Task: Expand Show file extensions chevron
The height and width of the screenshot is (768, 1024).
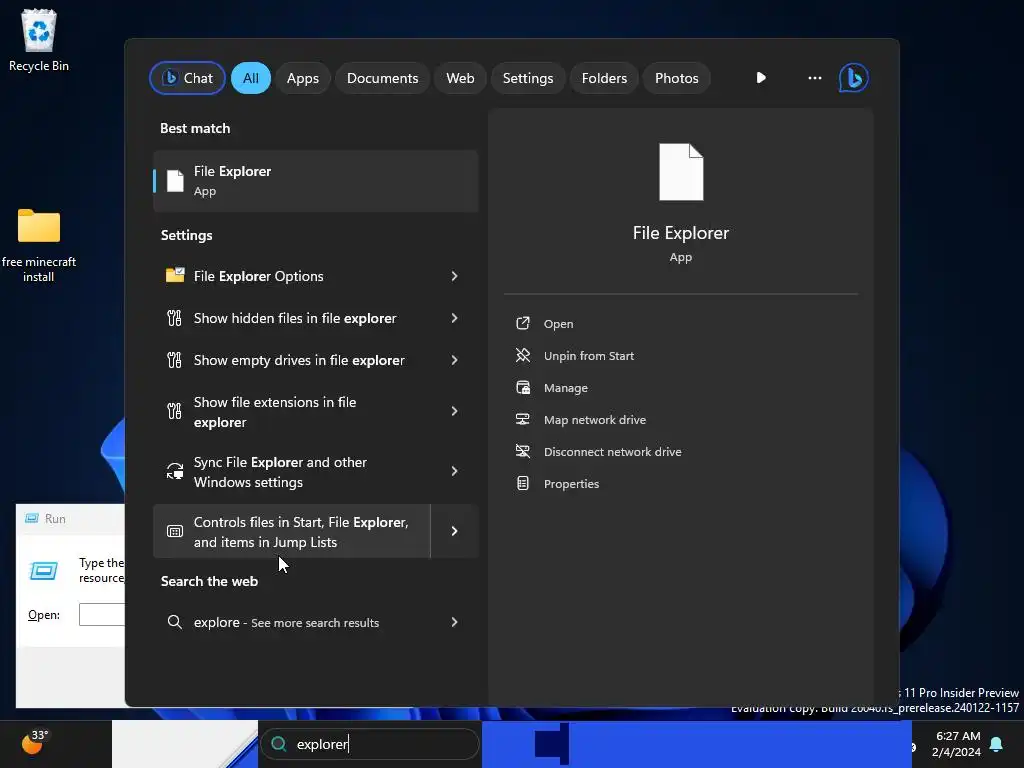Action: pos(455,411)
